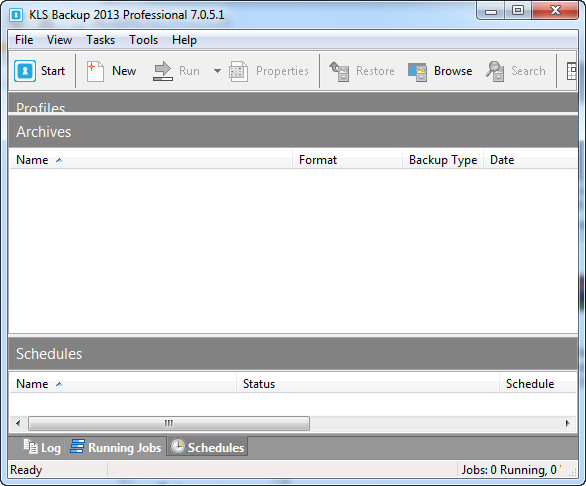Click the Restore toolbar button
The image size is (586, 486).
362,71
